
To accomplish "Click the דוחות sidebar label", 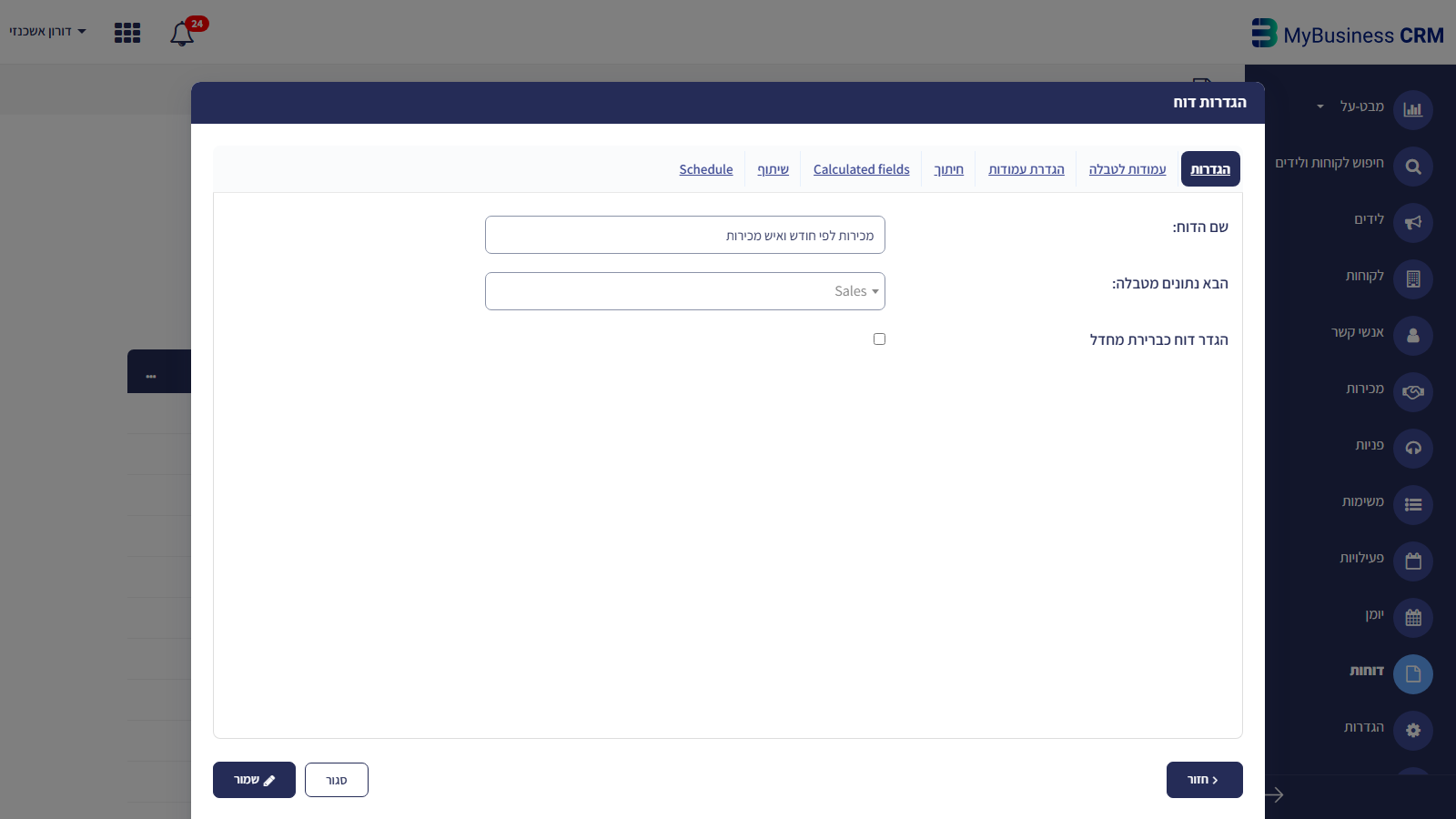I will click(1367, 672).
